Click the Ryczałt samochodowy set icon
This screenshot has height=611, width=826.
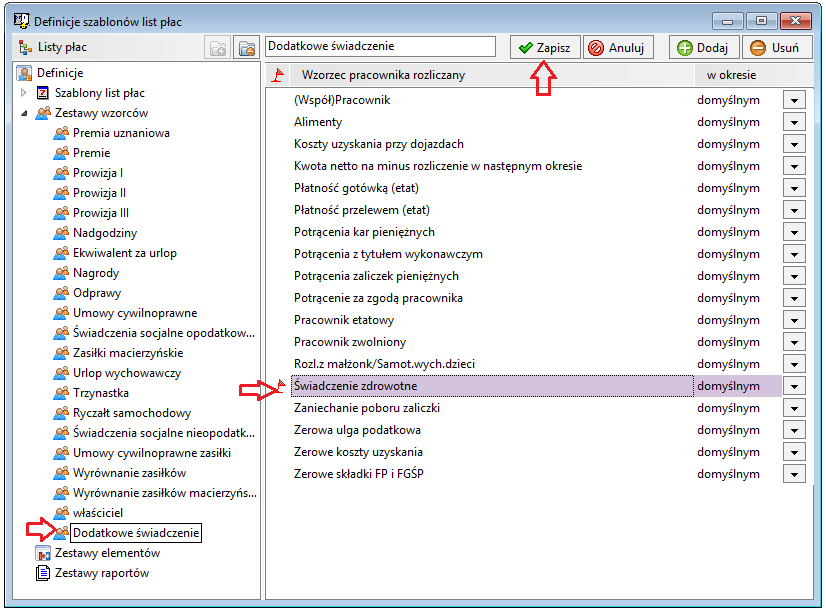[61, 413]
